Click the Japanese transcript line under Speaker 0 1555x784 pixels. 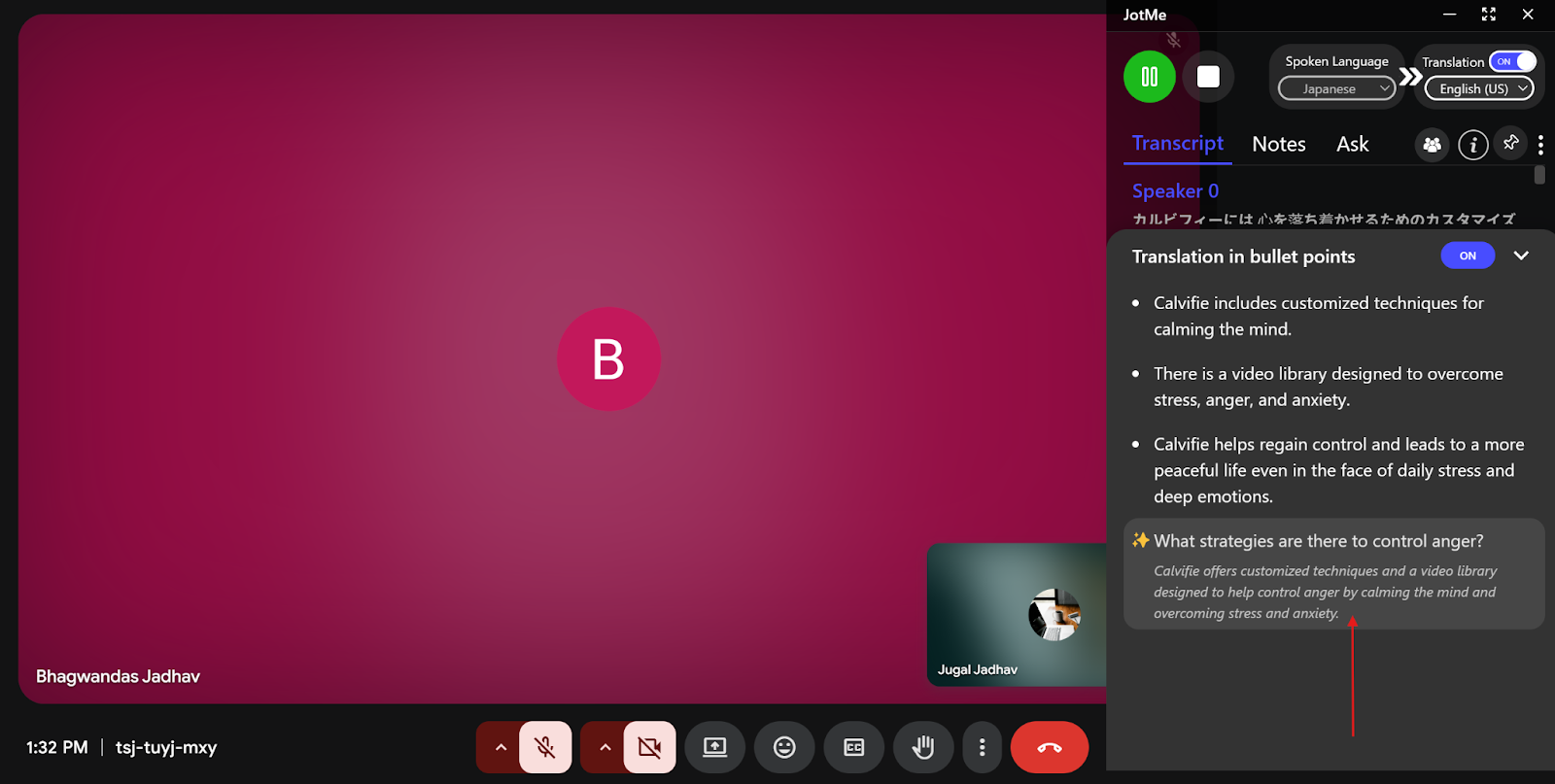tap(1324, 220)
